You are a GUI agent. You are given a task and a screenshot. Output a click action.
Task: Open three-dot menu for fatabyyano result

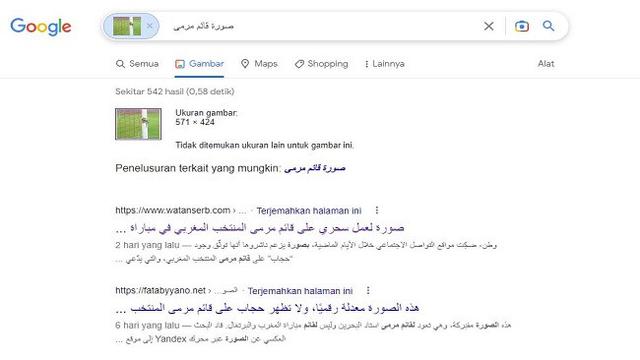[x=368, y=290]
